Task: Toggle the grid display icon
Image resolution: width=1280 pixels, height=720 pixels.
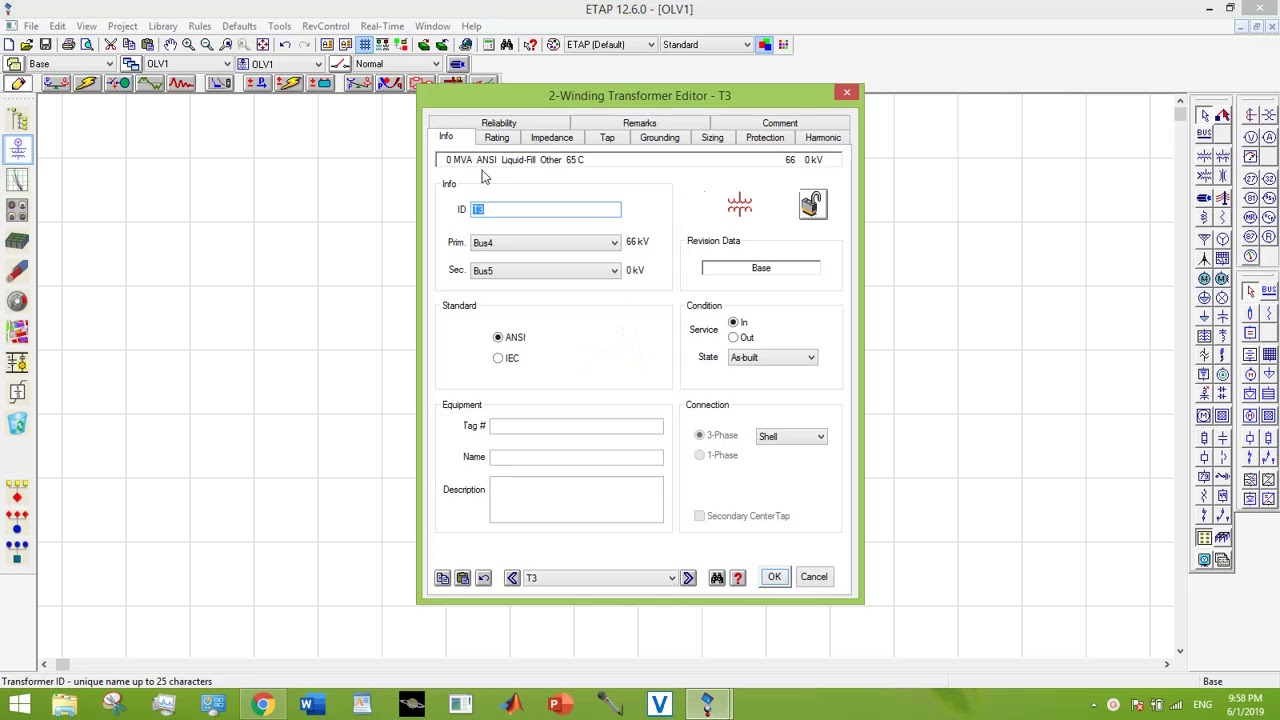Action: [x=365, y=45]
